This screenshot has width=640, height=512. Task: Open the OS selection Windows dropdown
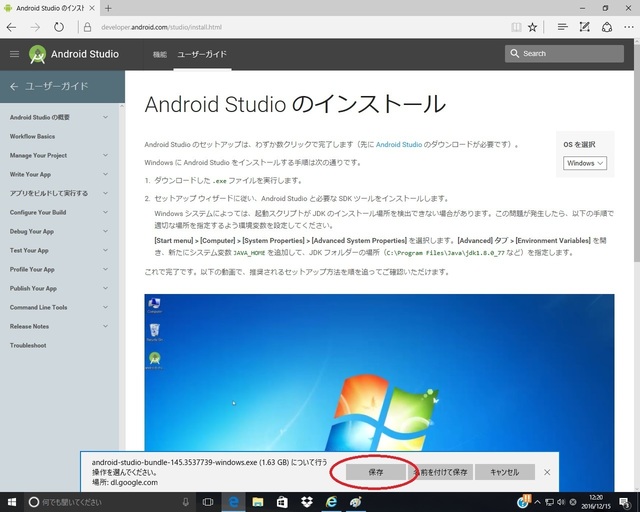tap(584, 163)
